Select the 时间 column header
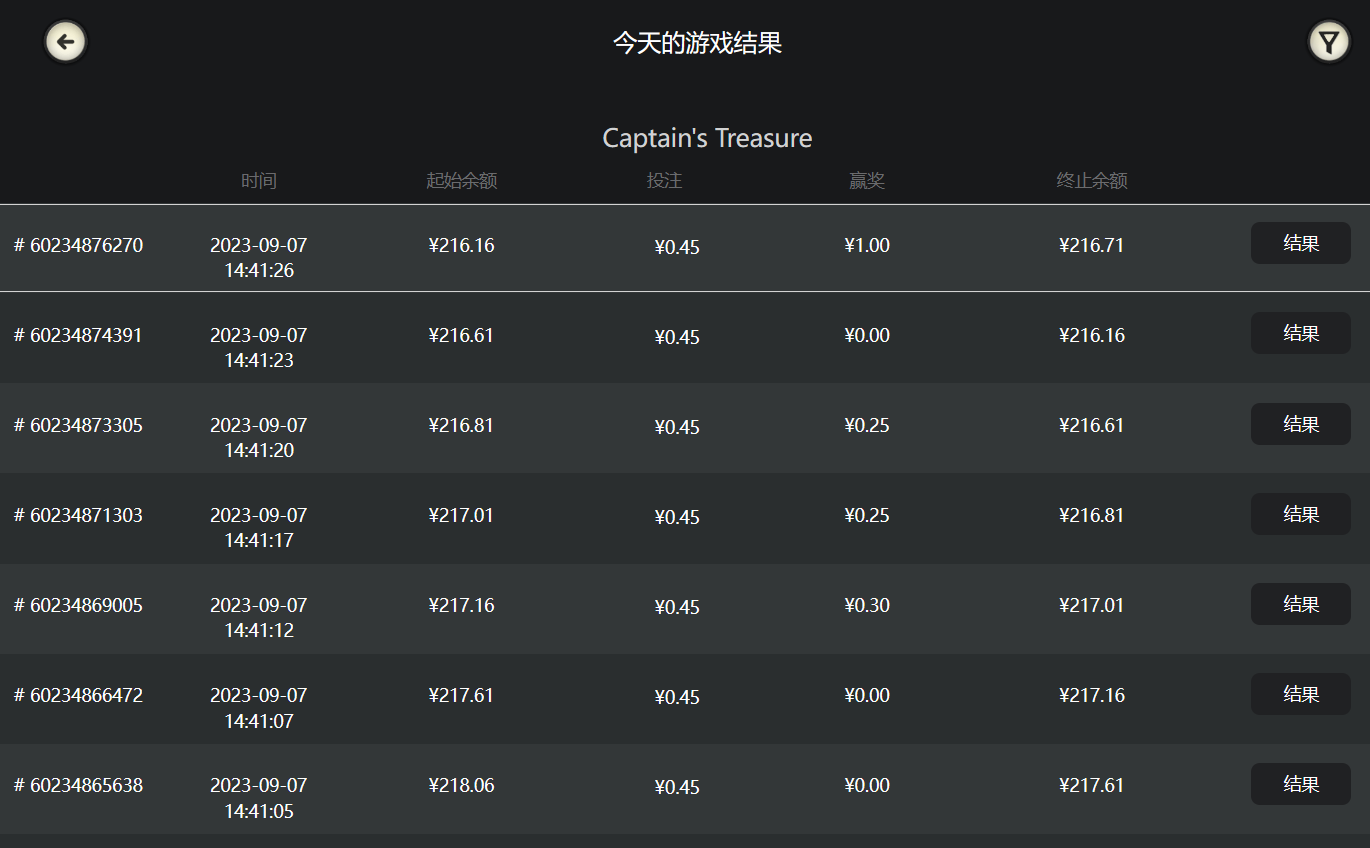This screenshot has width=1370, height=848. coord(259,181)
